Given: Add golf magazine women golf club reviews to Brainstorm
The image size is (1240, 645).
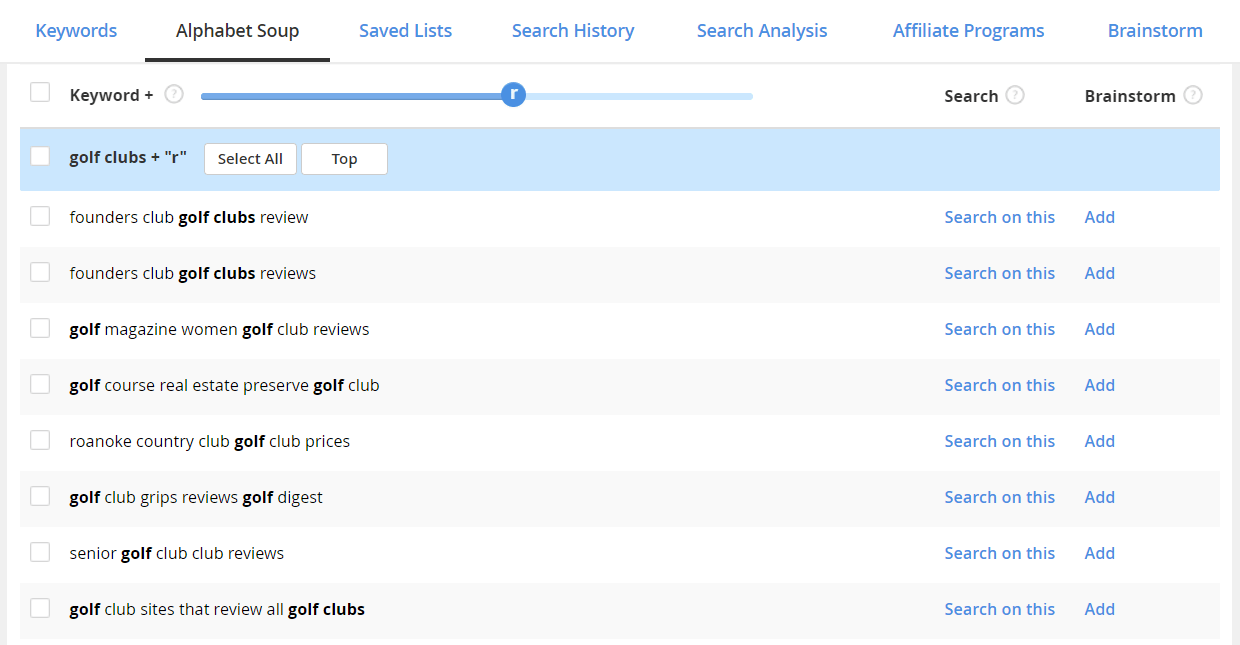Looking at the screenshot, I should tap(1099, 329).
